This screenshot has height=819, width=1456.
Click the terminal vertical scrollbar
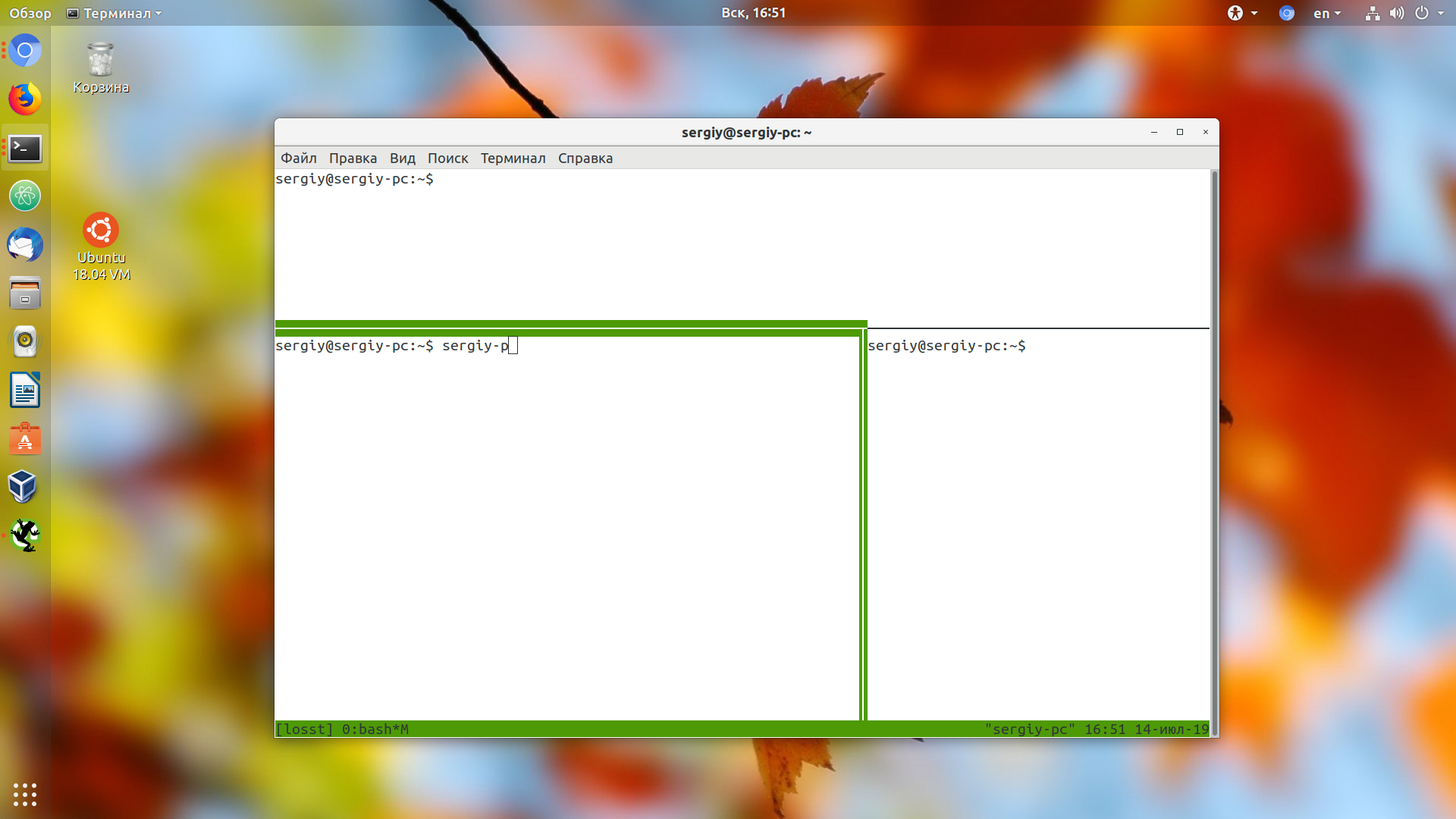coord(1214,453)
